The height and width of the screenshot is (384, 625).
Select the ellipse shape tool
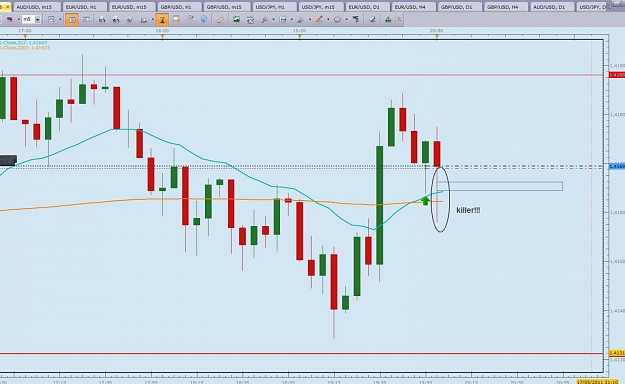[338, 19]
